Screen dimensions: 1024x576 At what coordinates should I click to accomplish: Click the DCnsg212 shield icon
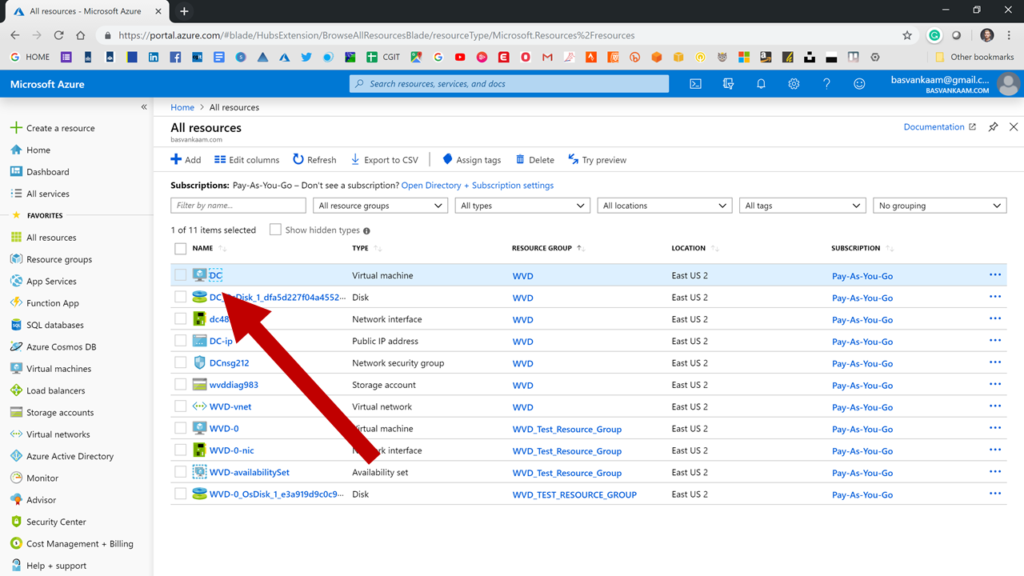pos(199,362)
